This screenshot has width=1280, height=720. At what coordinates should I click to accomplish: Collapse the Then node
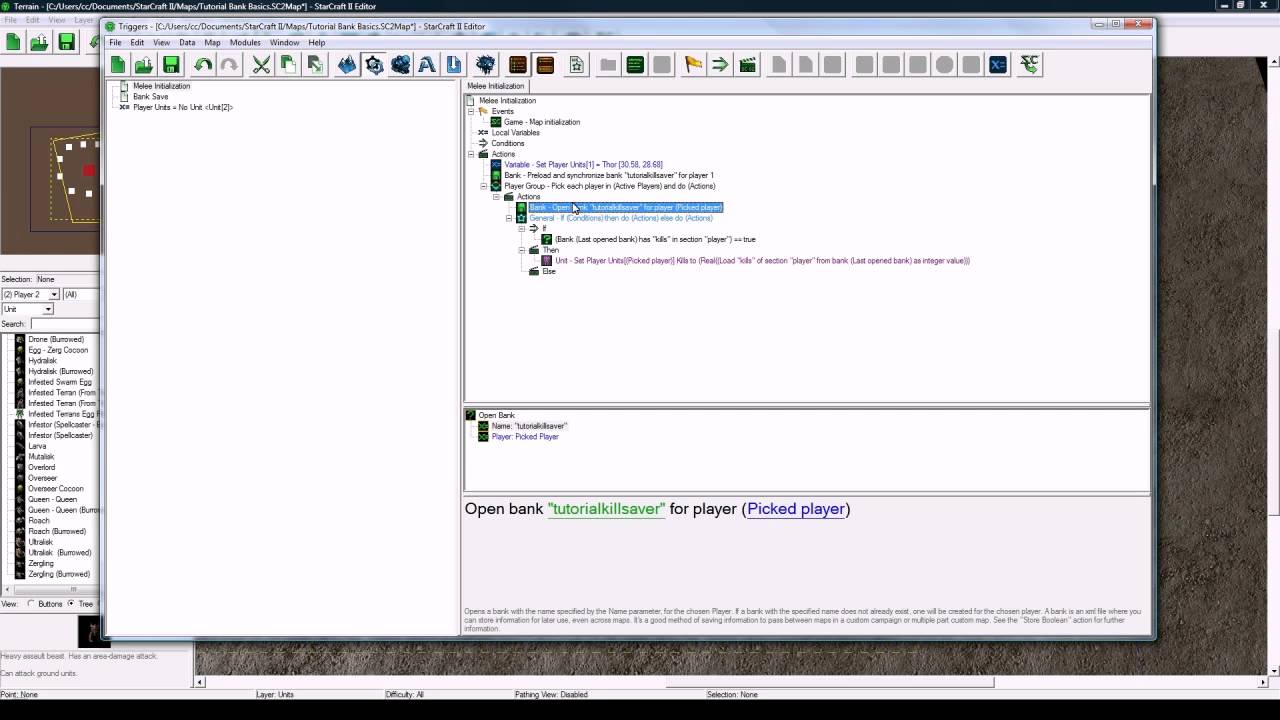[521, 250]
